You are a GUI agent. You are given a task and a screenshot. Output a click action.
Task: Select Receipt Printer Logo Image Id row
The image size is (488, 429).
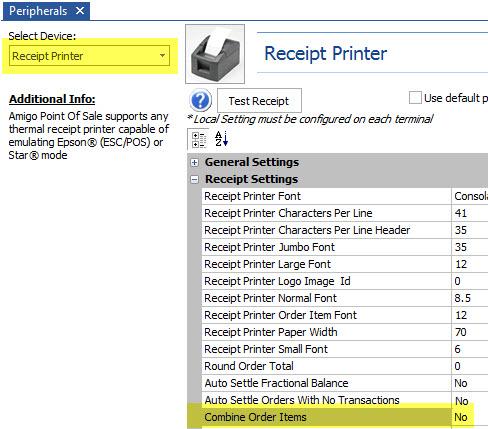(x=345, y=281)
